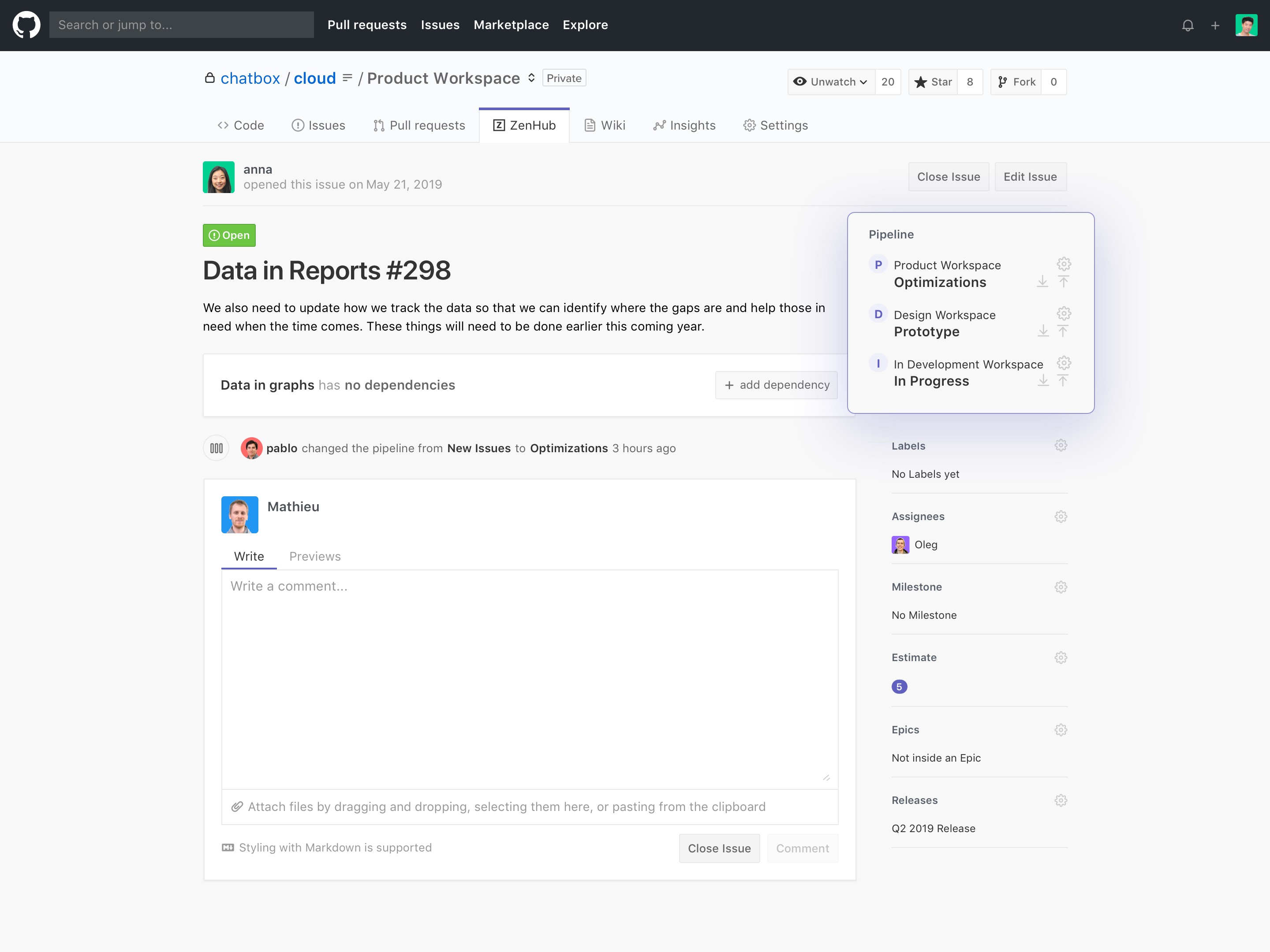Click the Write a comment text area

529,677
